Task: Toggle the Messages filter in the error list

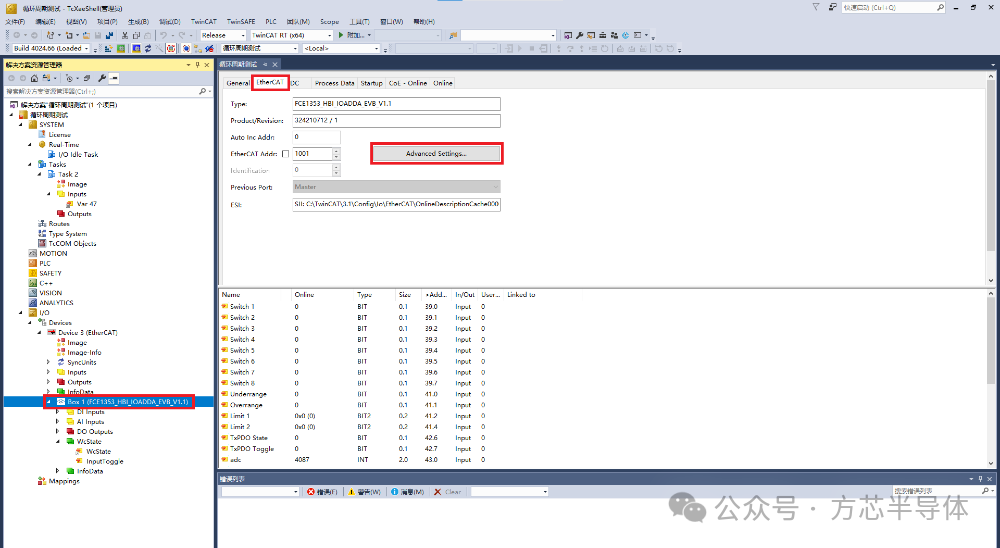Action: (x=408, y=492)
